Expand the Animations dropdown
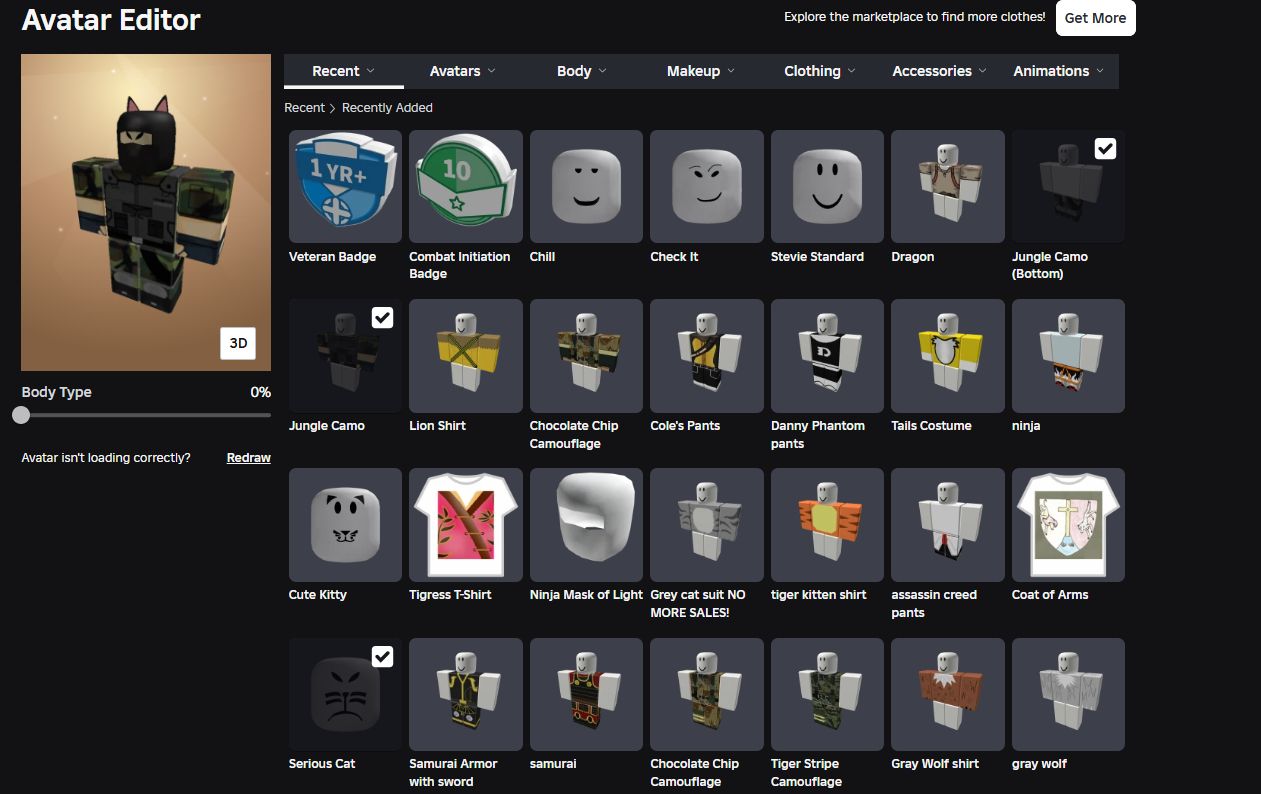The width and height of the screenshot is (1261, 794). click(x=1058, y=71)
